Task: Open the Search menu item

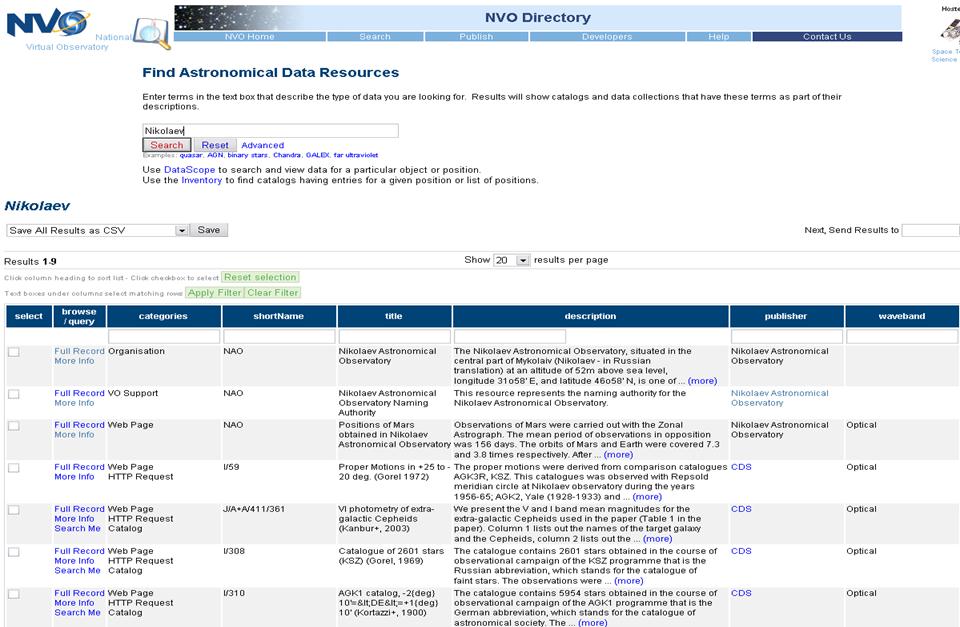Action: pos(375,37)
